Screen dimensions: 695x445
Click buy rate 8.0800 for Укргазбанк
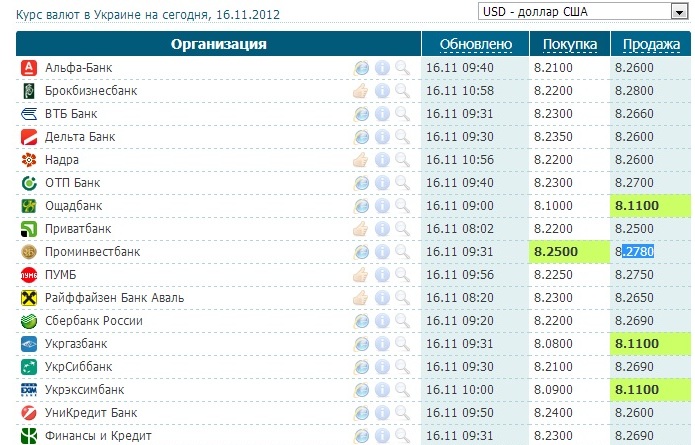(553, 344)
